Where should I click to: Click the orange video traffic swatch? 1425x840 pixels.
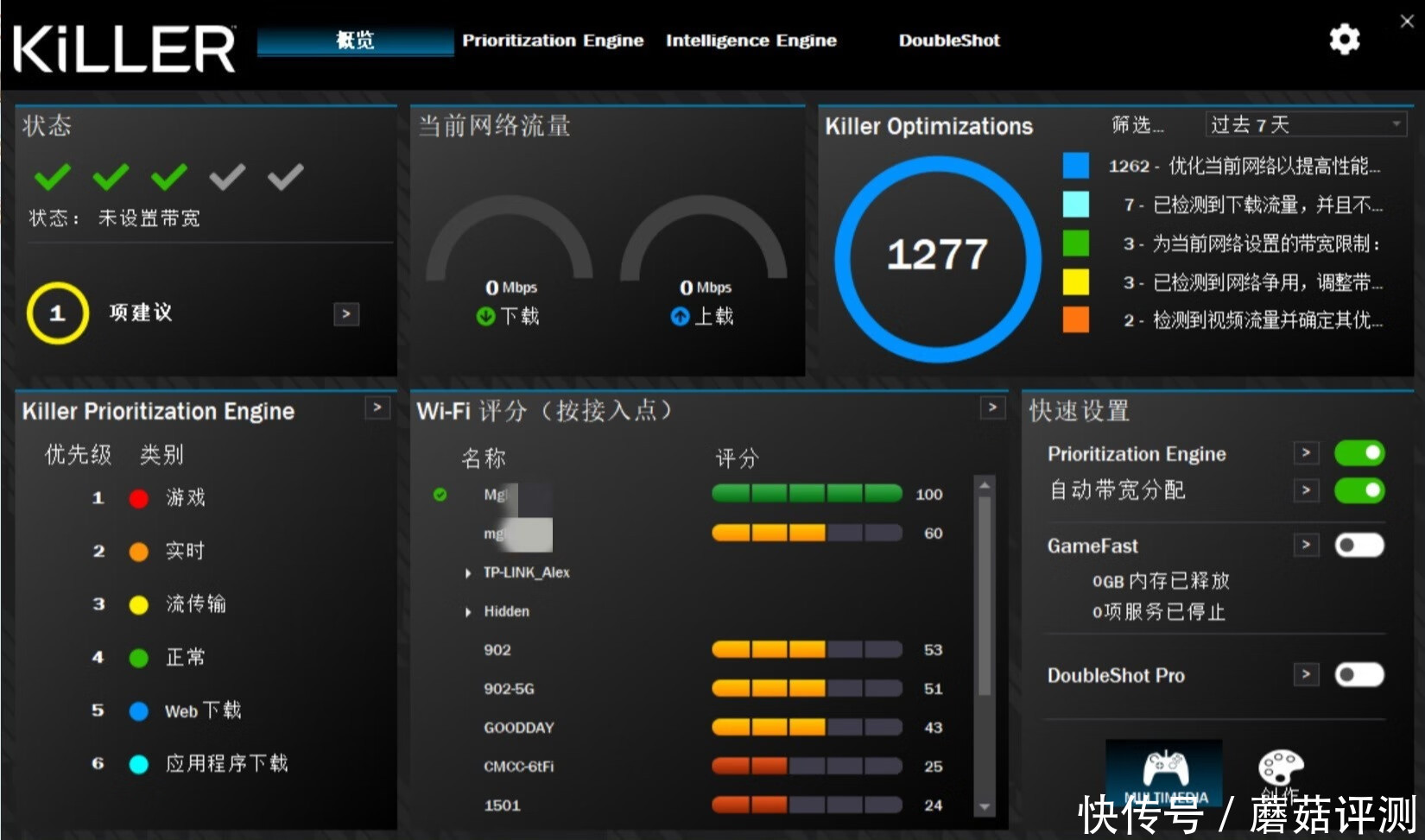click(x=1075, y=319)
